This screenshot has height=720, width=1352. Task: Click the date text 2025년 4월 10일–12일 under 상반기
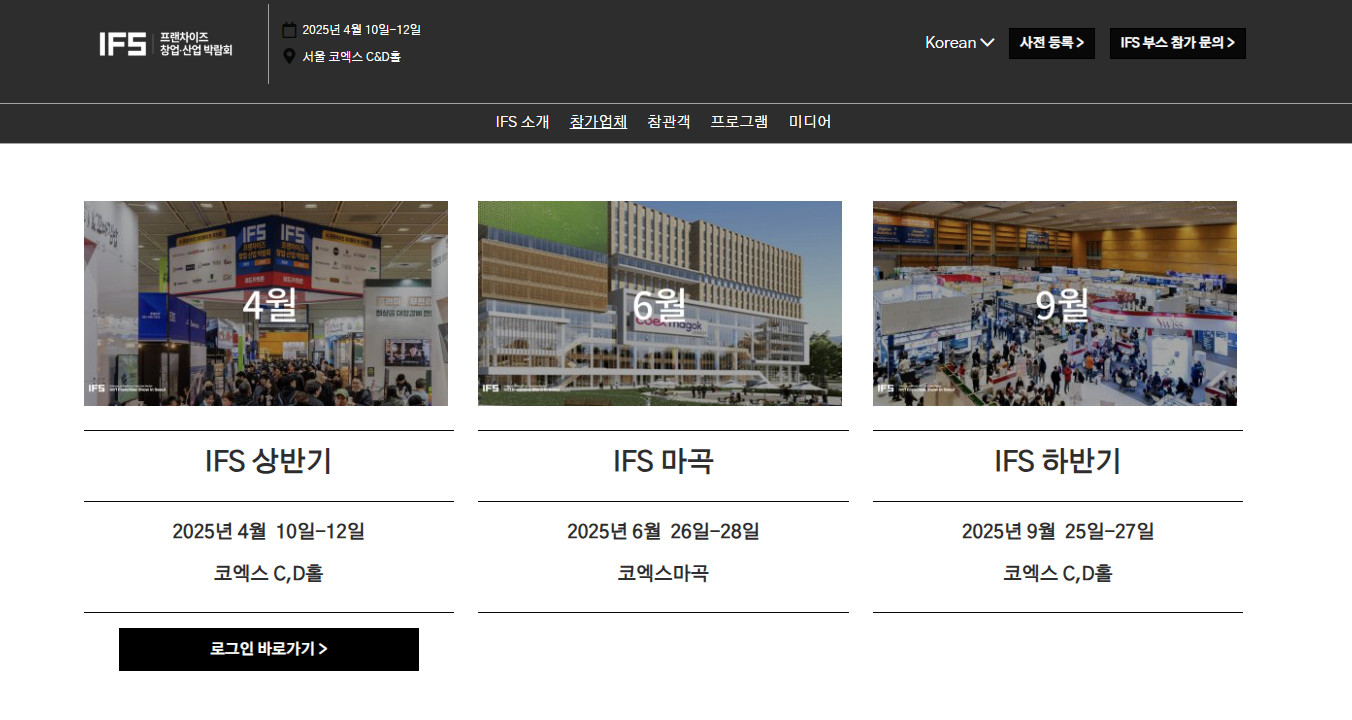coord(268,531)
